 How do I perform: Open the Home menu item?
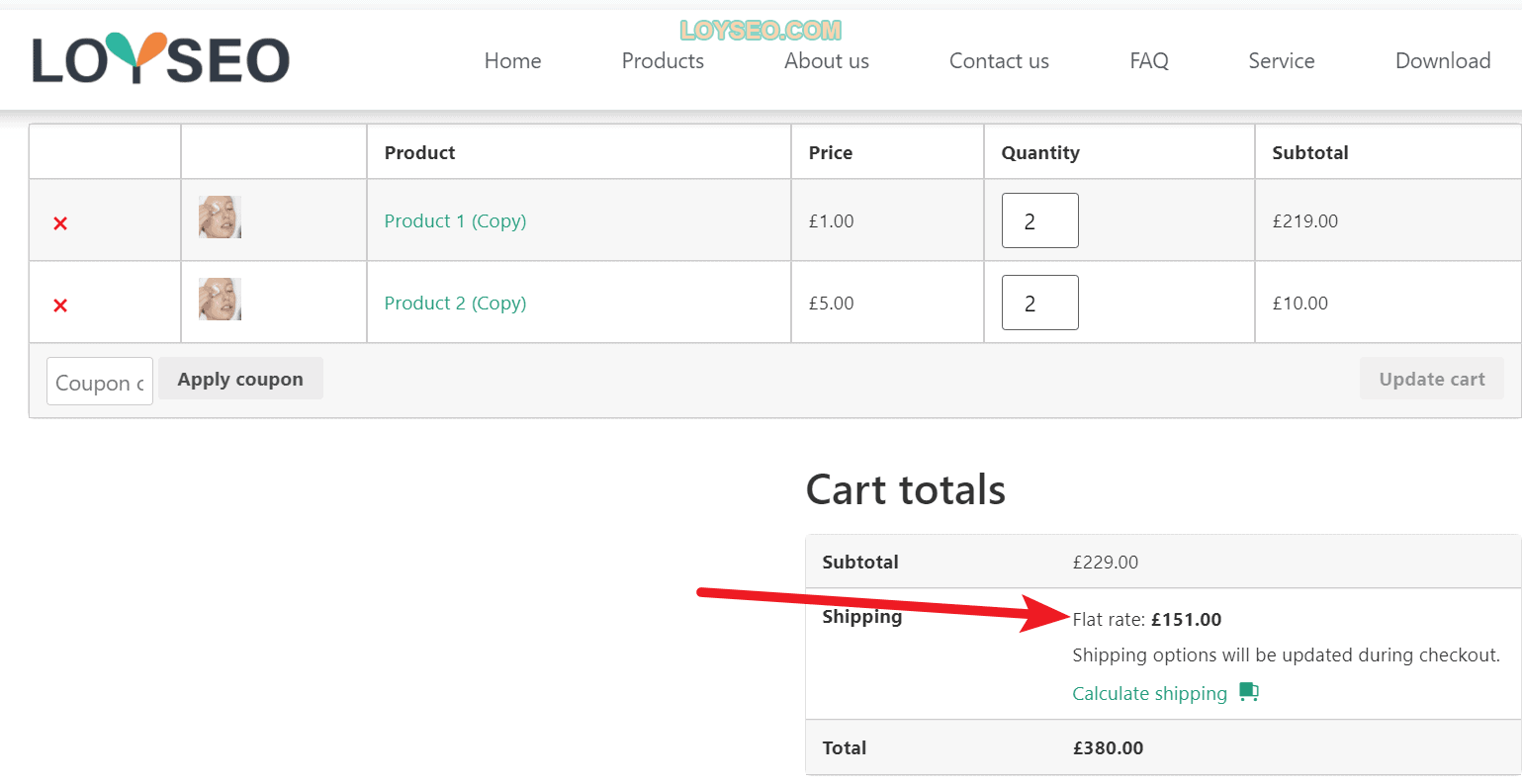point(512,61)
